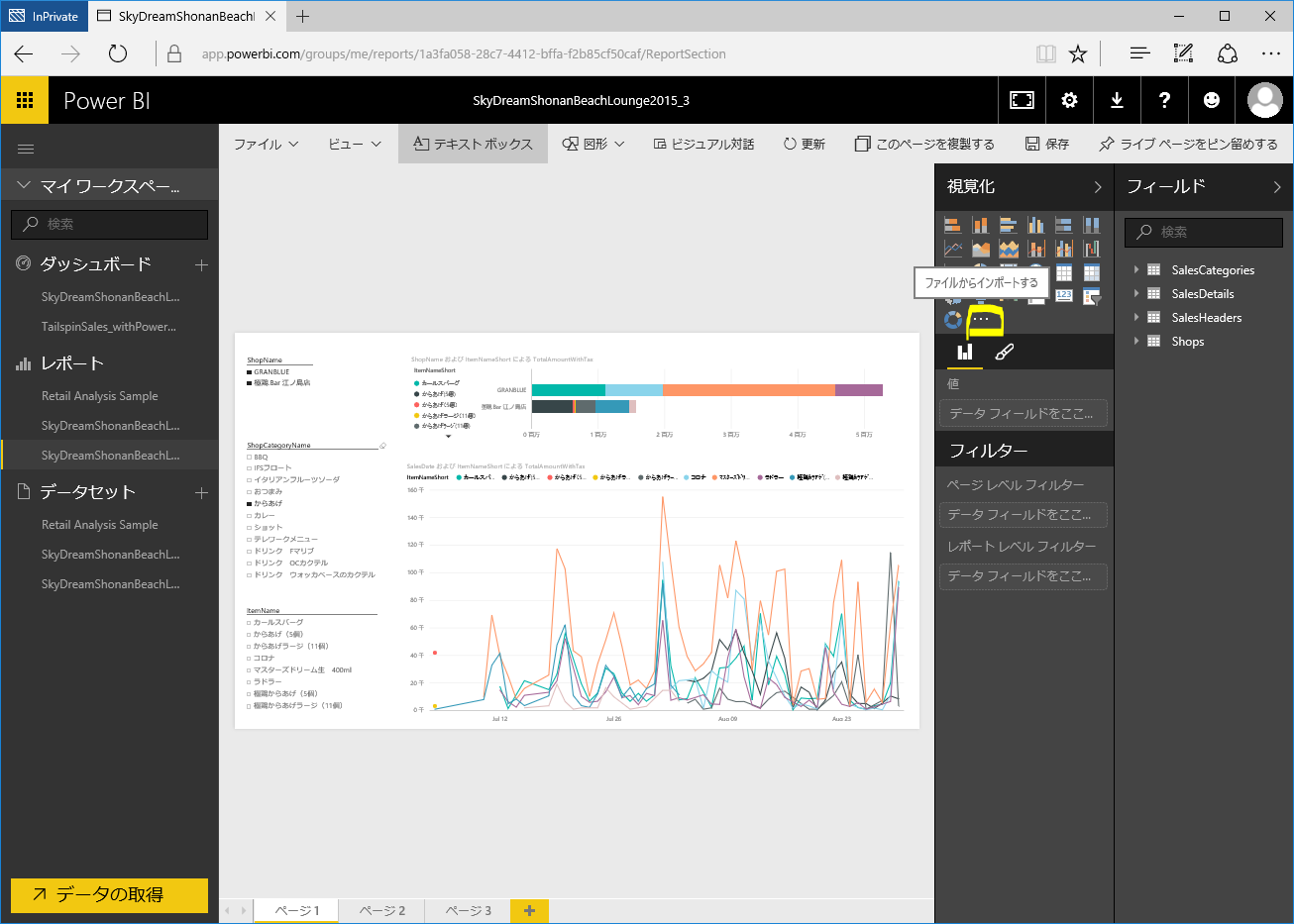Click the データの取得 button

[x=110, y=894]
